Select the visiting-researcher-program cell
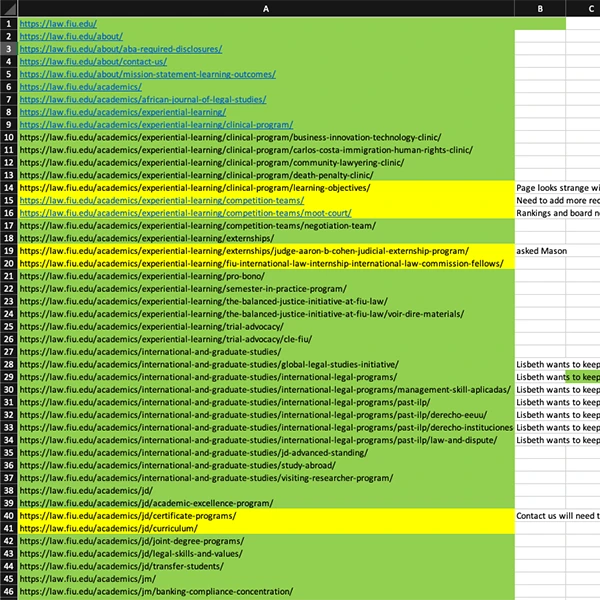The width and height of the screenshot is (600, 600). [x=266, y=478]
